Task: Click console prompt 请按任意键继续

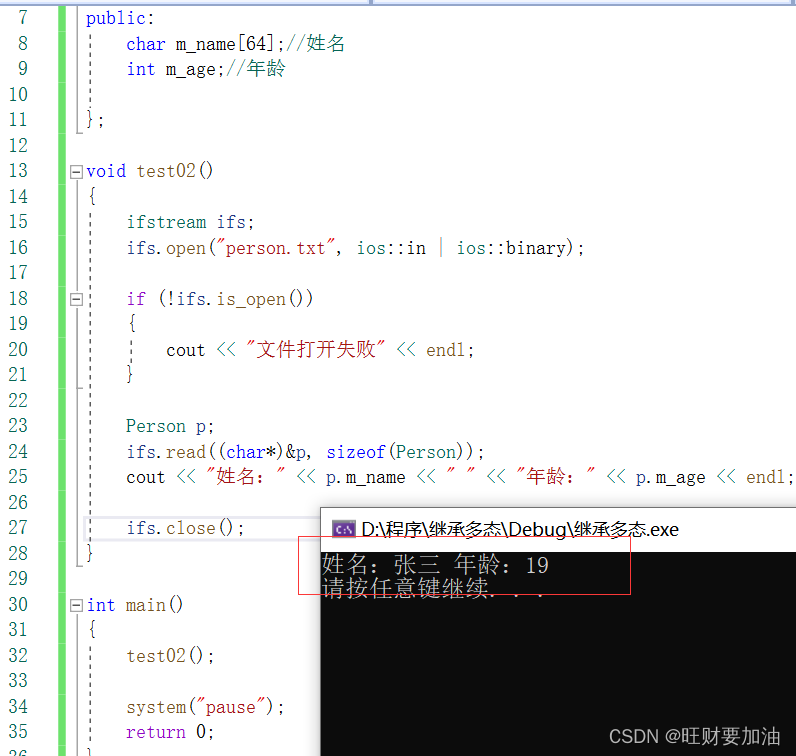Action: point(433,588)
